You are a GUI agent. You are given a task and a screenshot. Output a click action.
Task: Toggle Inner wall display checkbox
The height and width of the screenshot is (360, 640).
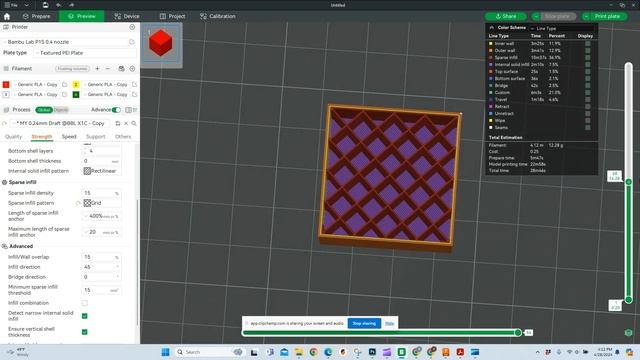588,44
